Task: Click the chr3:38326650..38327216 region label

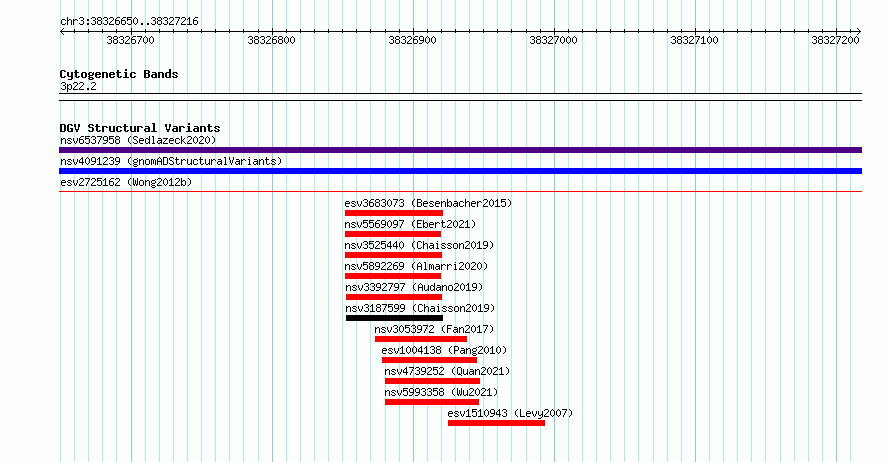Action: [129, 22]
